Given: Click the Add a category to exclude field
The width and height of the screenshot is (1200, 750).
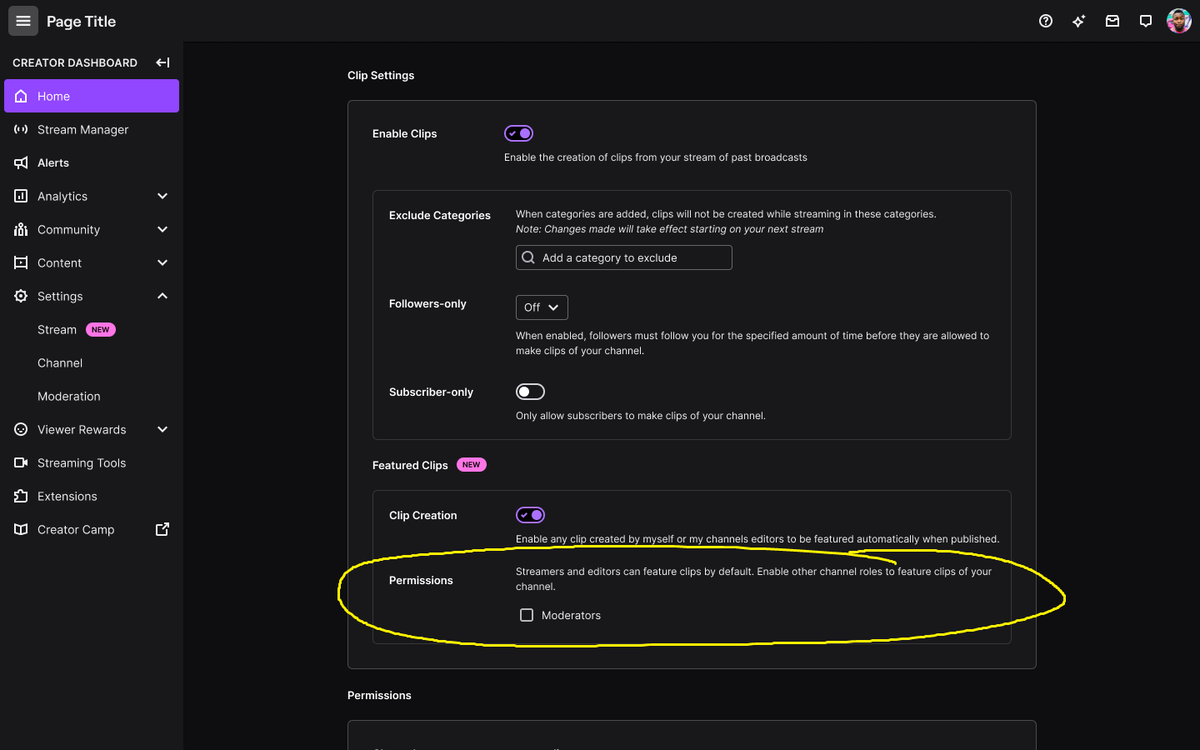Looking at the screenshot, I should 624,258.
